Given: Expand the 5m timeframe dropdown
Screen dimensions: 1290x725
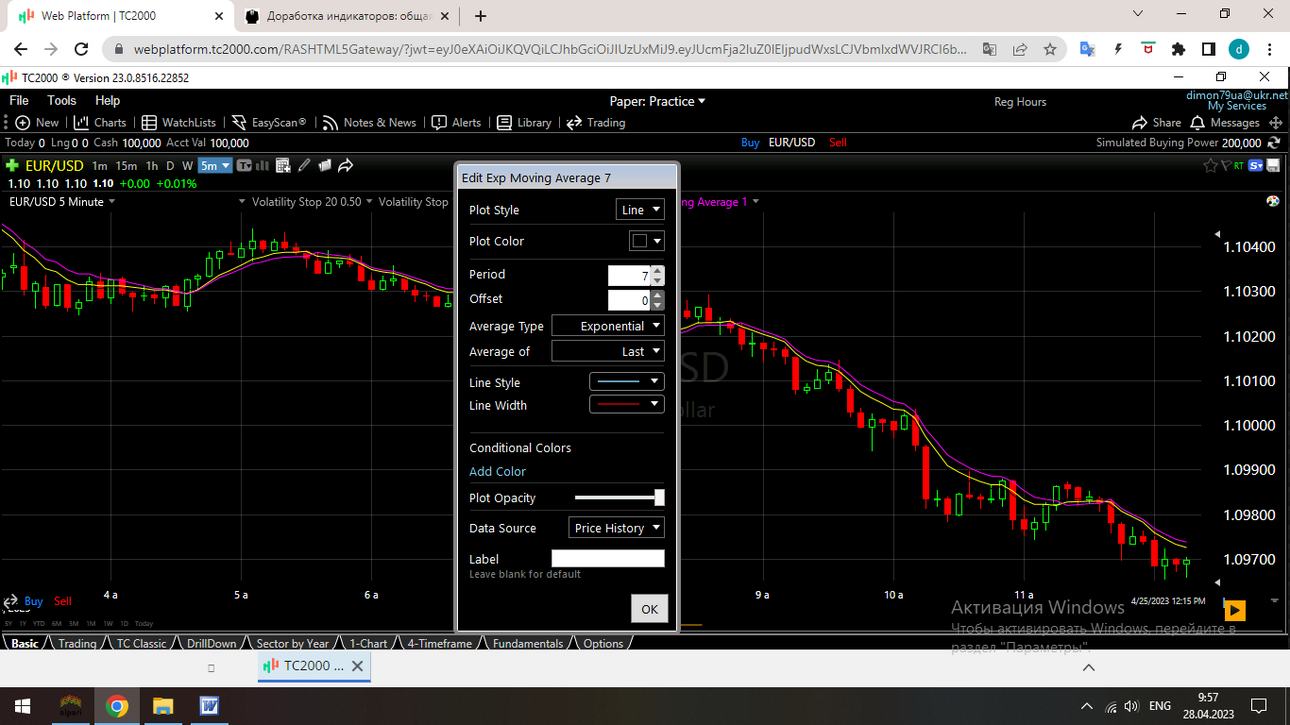Looking at the screenshot, I should 215,165.
